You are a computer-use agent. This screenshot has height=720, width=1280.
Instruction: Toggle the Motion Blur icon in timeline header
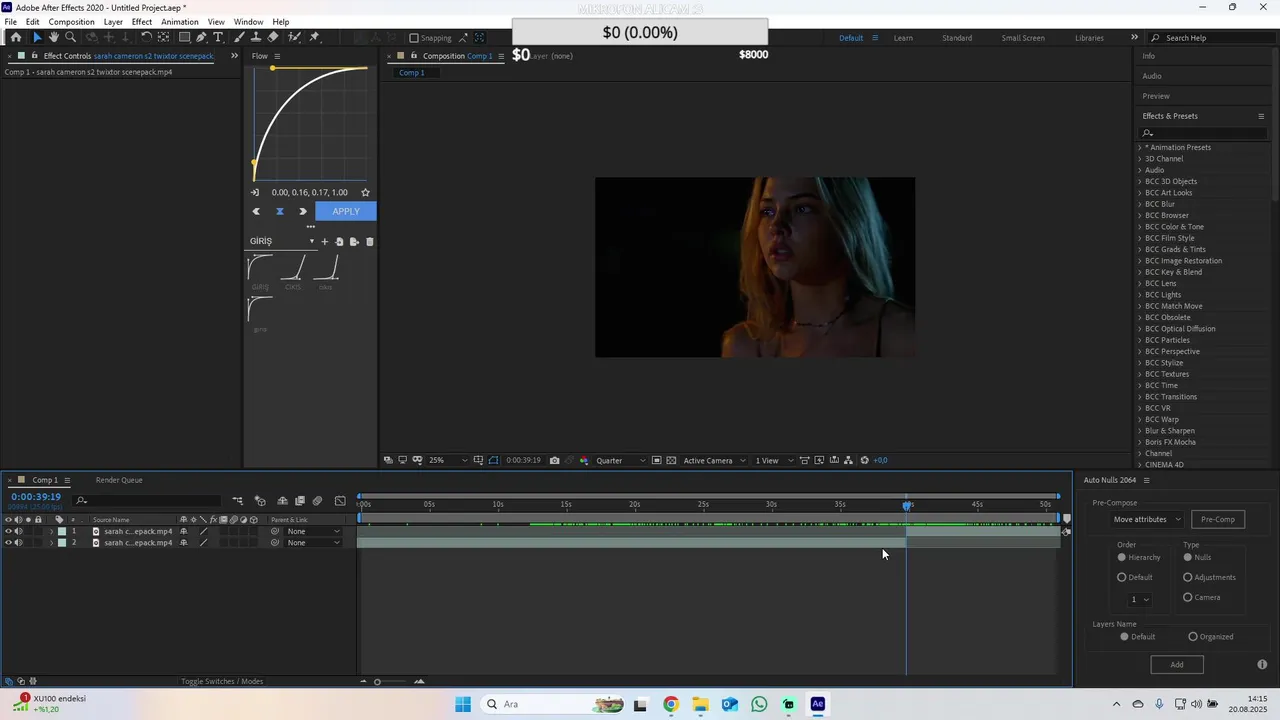(x=317, y=501)
